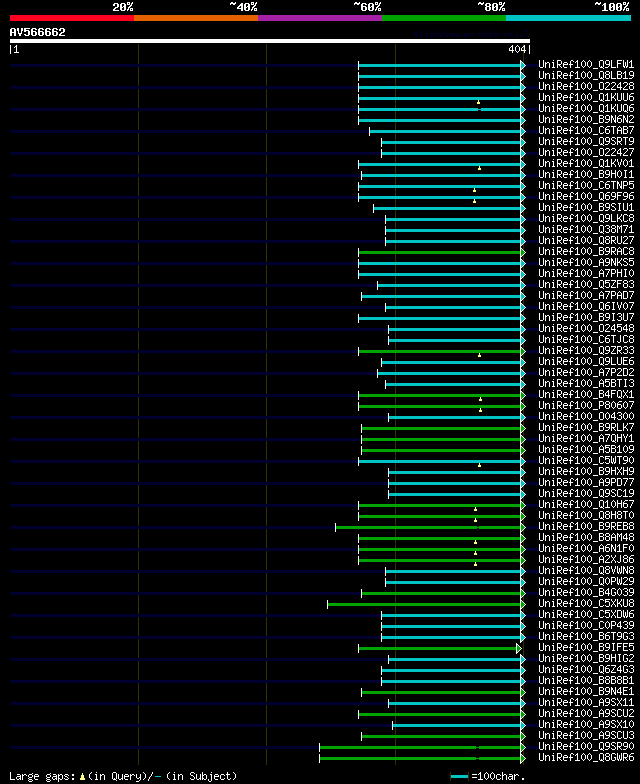Viewport: 640px width, 784px height.
Task: Select the UniRef100_C5WT90 label
Action: pyautogui.click(x=586, y=460)
